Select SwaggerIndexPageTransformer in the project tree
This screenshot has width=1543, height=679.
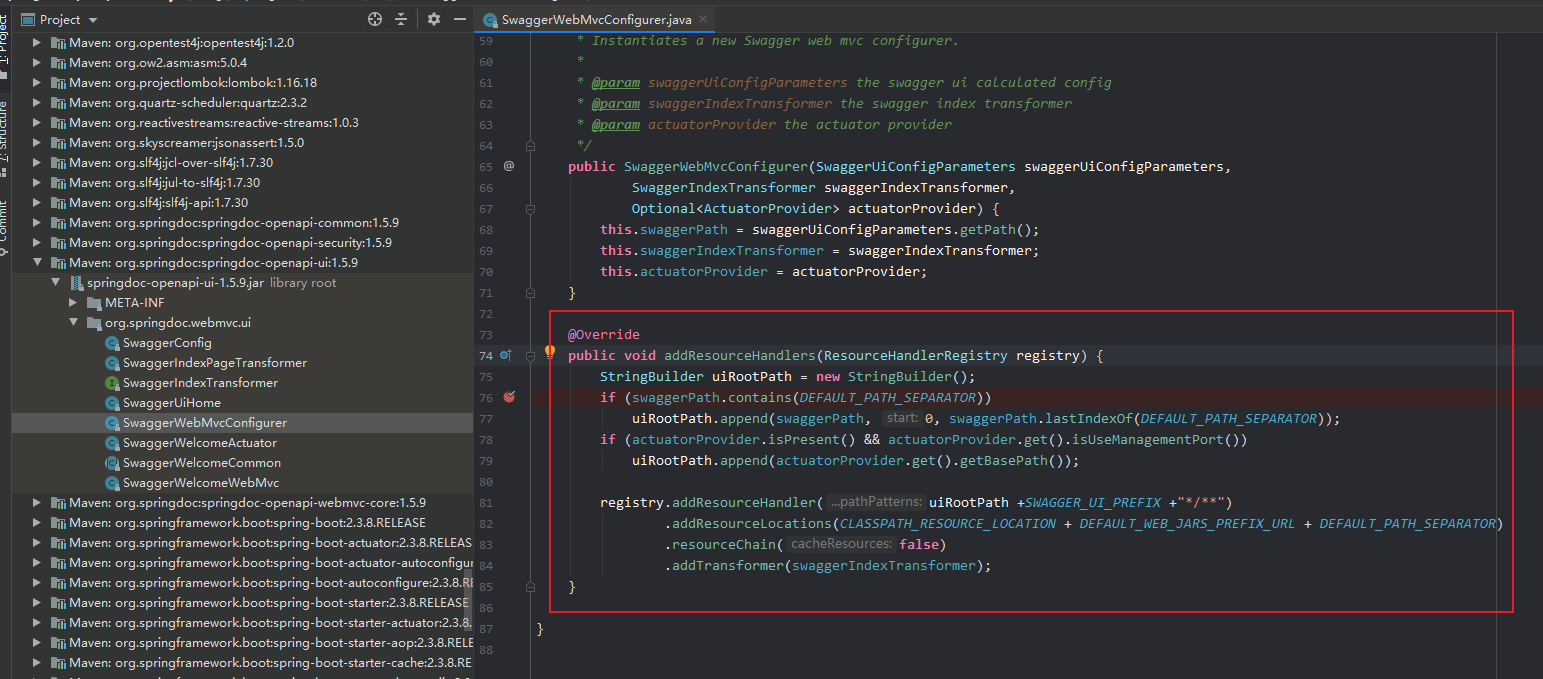214,363
